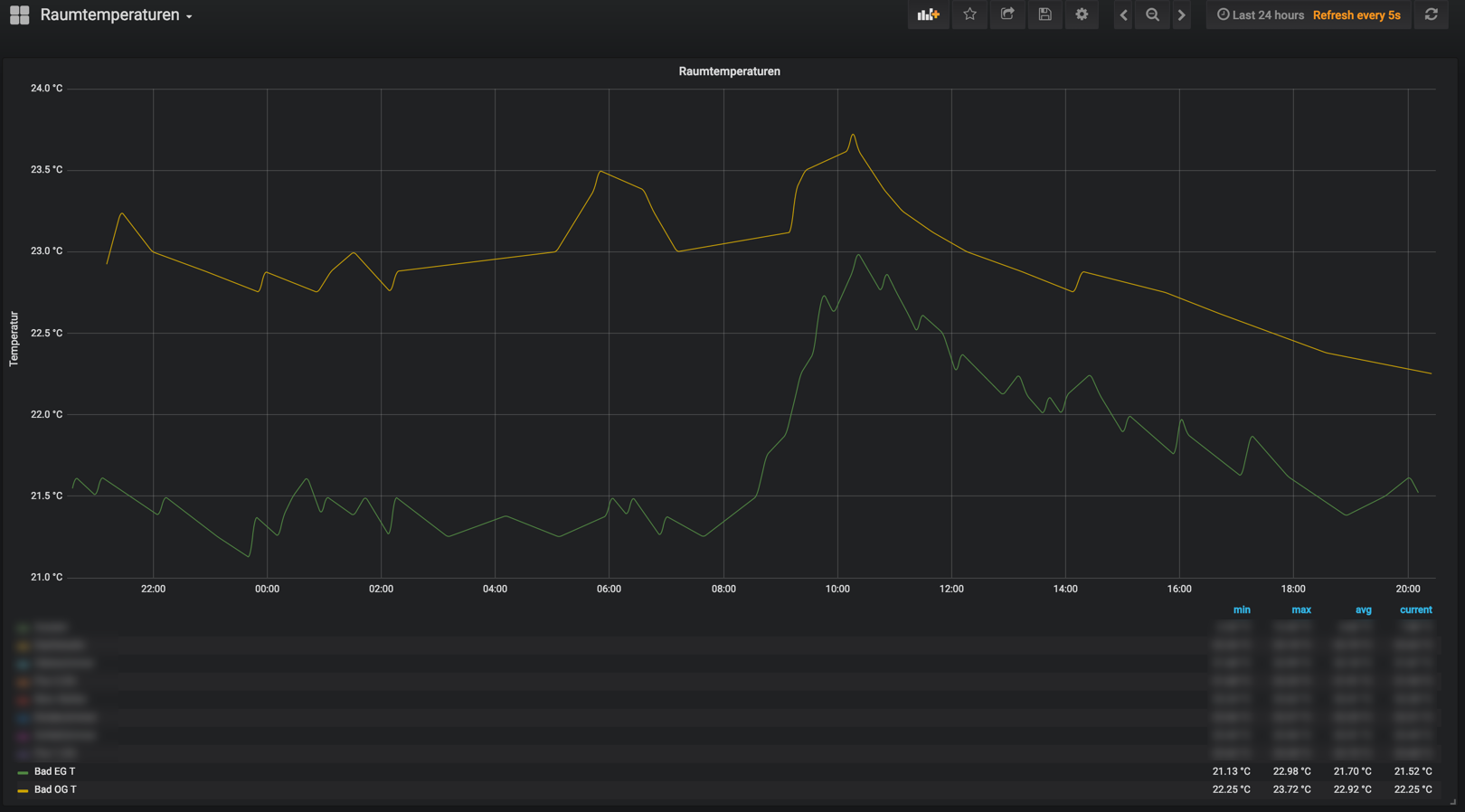Viewport: 1465px width, 812px height.
Task: Click the add panel icon
Action: tap(928, 14)
